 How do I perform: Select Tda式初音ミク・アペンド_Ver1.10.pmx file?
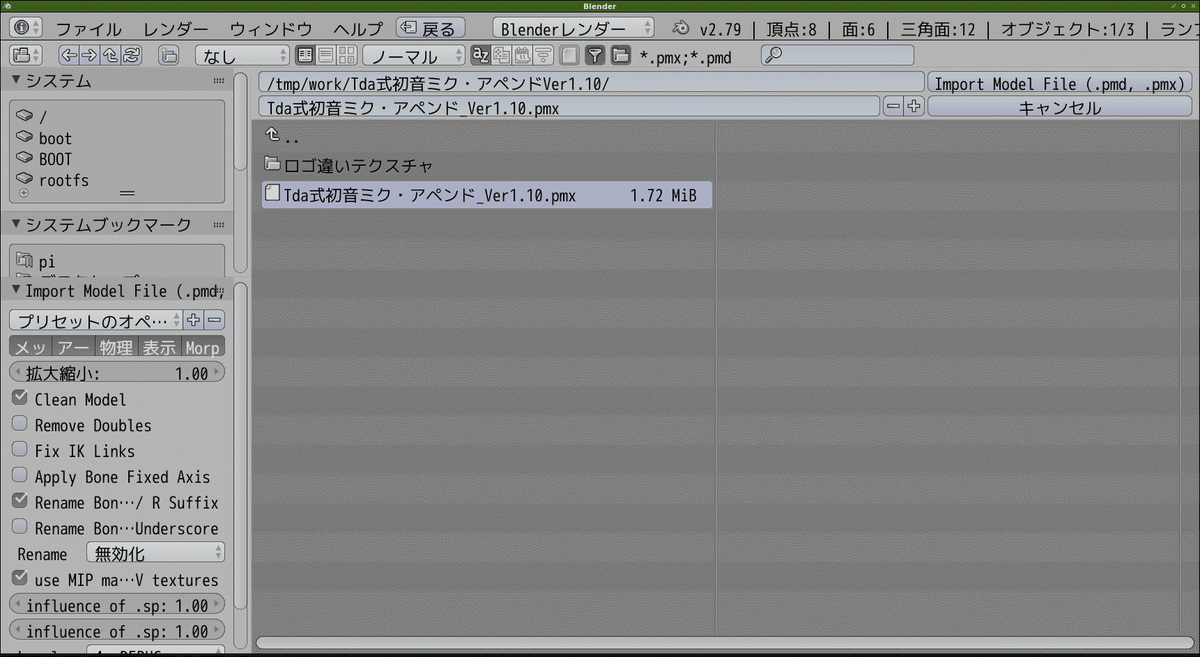point(487,195)
